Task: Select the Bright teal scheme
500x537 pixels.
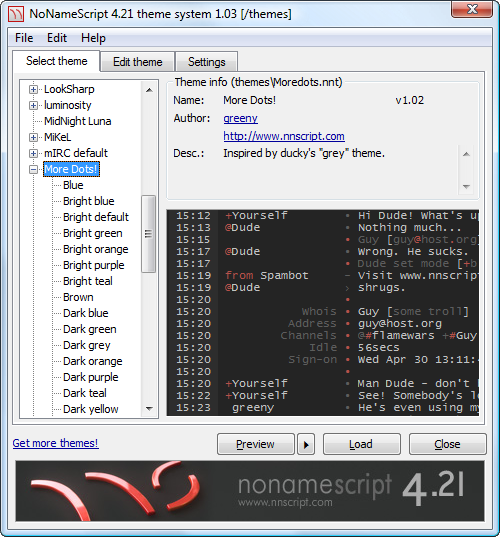Action: pyautogui.click(x=88, y=281)
